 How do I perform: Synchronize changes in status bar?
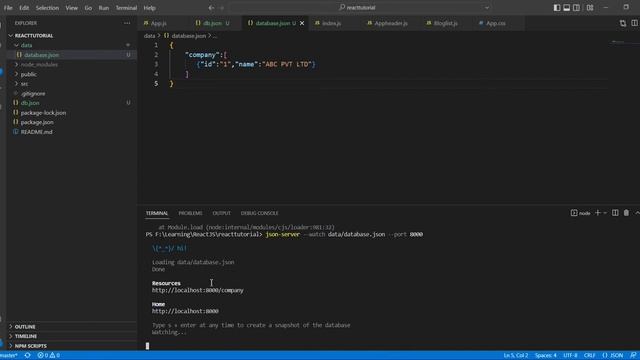click(27, 356)
